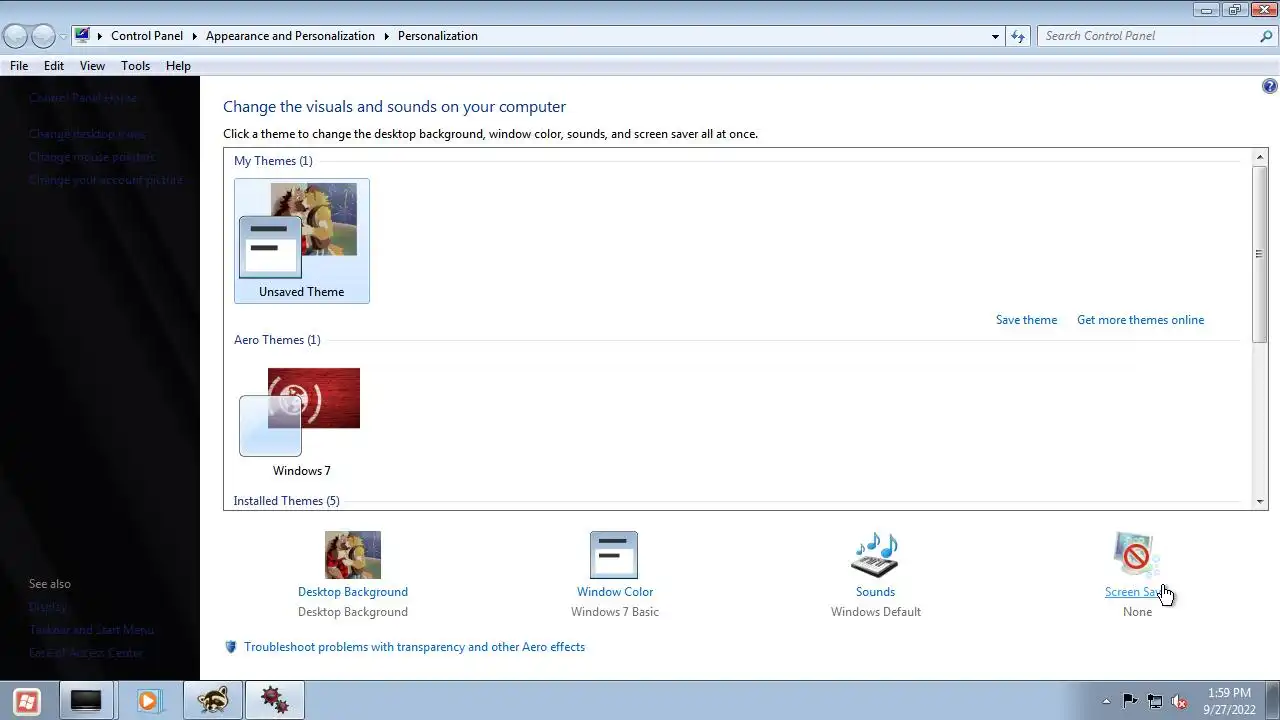The height and width of the screenshot is (720, 1280).
Task: Click the blue Help question mark icon
Action: pos(1270,87)
